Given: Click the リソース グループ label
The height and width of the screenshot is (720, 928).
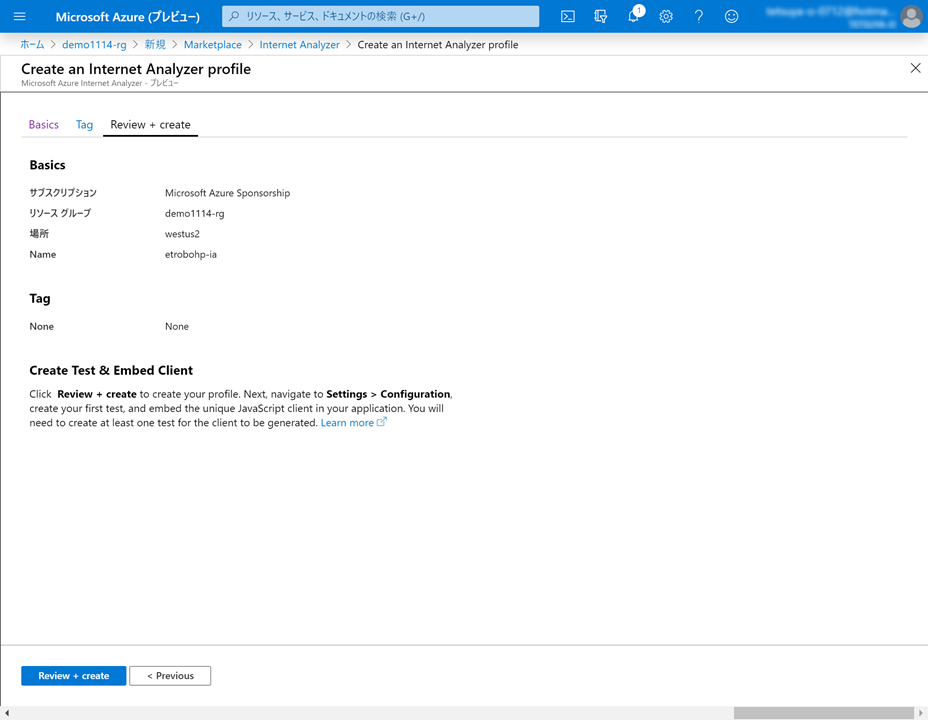Looking at the screenshot, I should [x=60, y=214].
